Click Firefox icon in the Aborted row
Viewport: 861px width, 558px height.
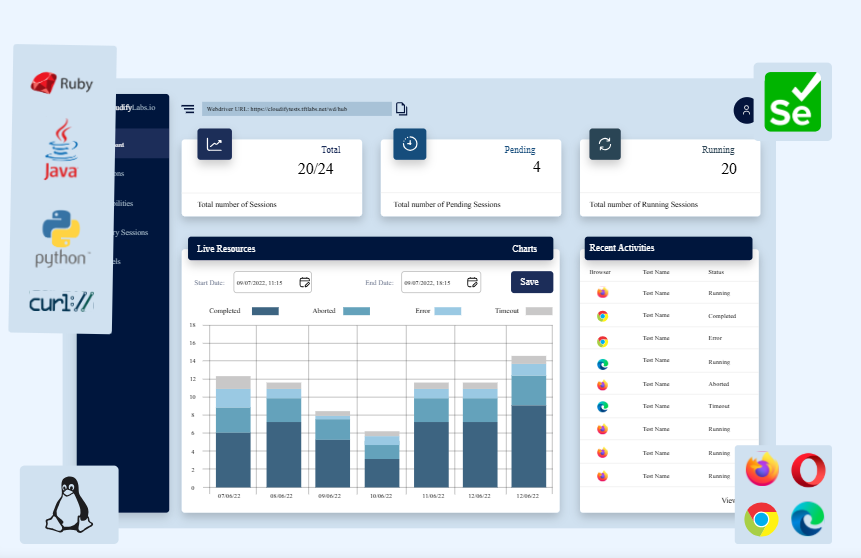click(x=602, y=385)
